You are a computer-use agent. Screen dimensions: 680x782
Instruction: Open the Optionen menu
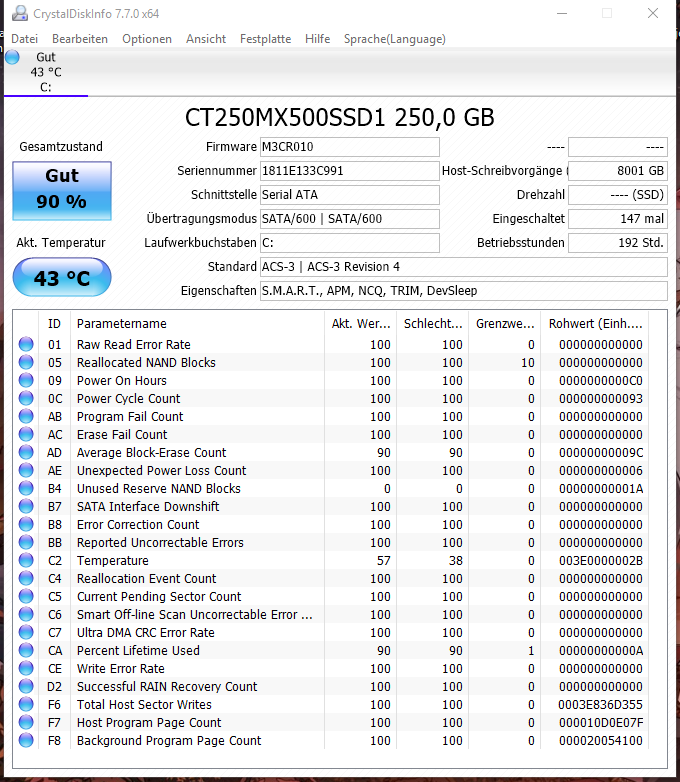pyautogui.click(x=147, y=39)
